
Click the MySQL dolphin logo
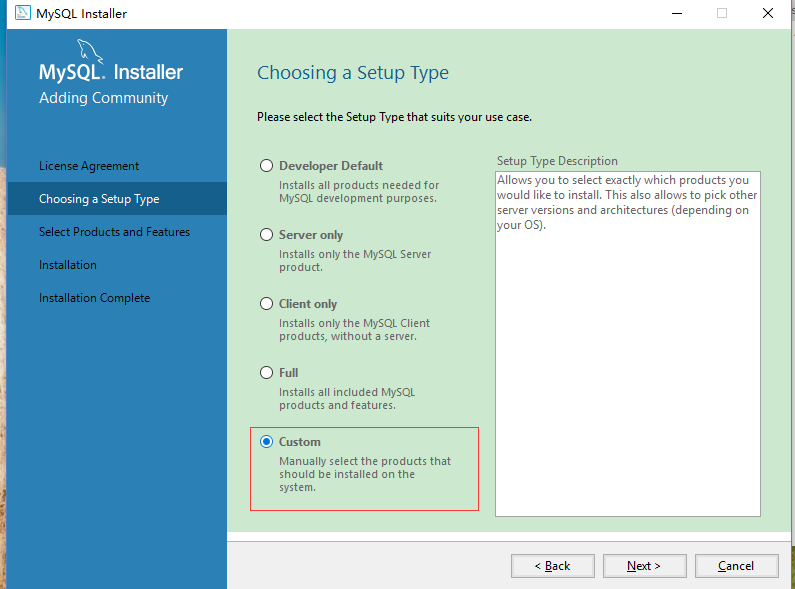90,52
